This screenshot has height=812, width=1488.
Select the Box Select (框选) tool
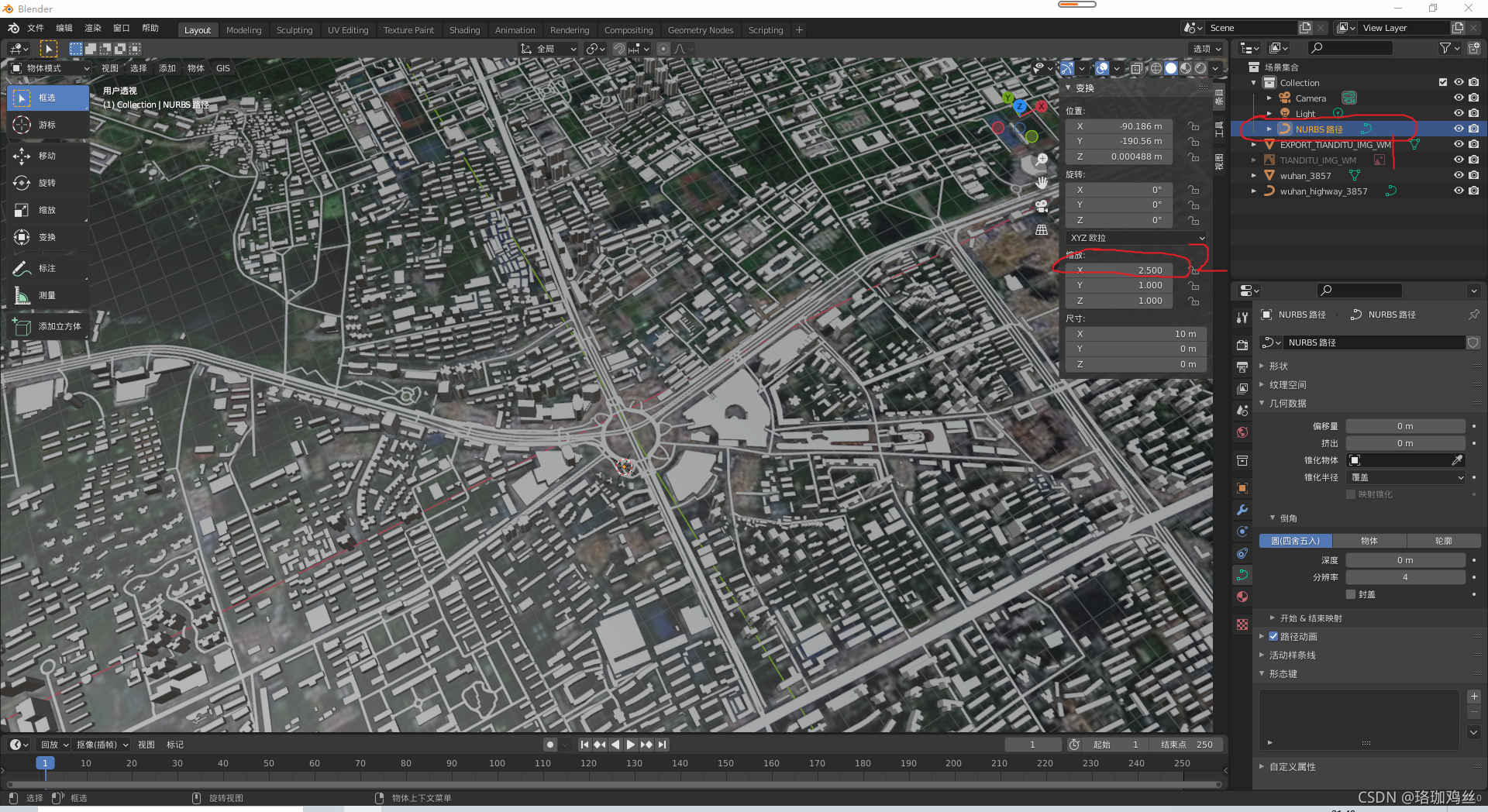[48, 98]
